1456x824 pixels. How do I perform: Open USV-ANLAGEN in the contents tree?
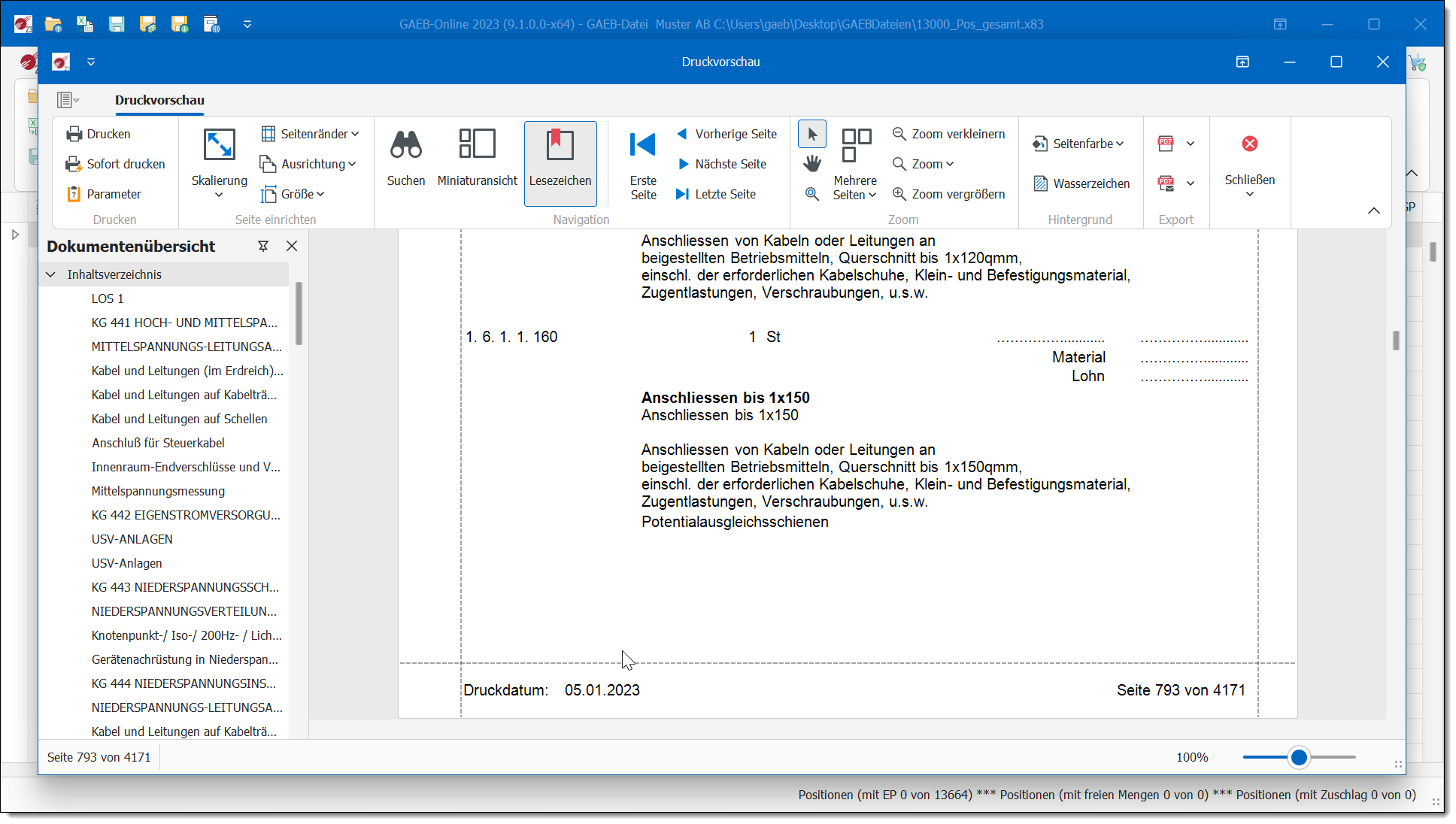[x=132, y=539]
